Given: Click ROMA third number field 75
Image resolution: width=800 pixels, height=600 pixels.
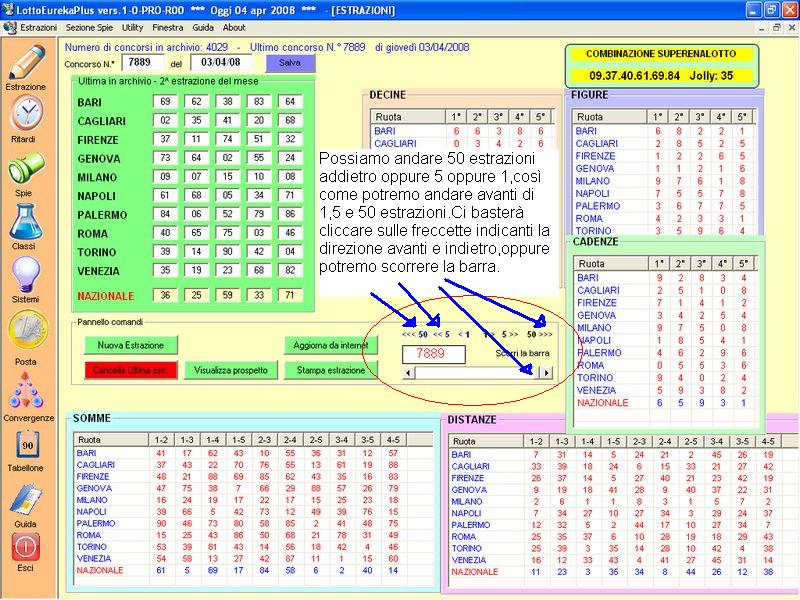Looking at the screenshot, I should click(228, 233).
